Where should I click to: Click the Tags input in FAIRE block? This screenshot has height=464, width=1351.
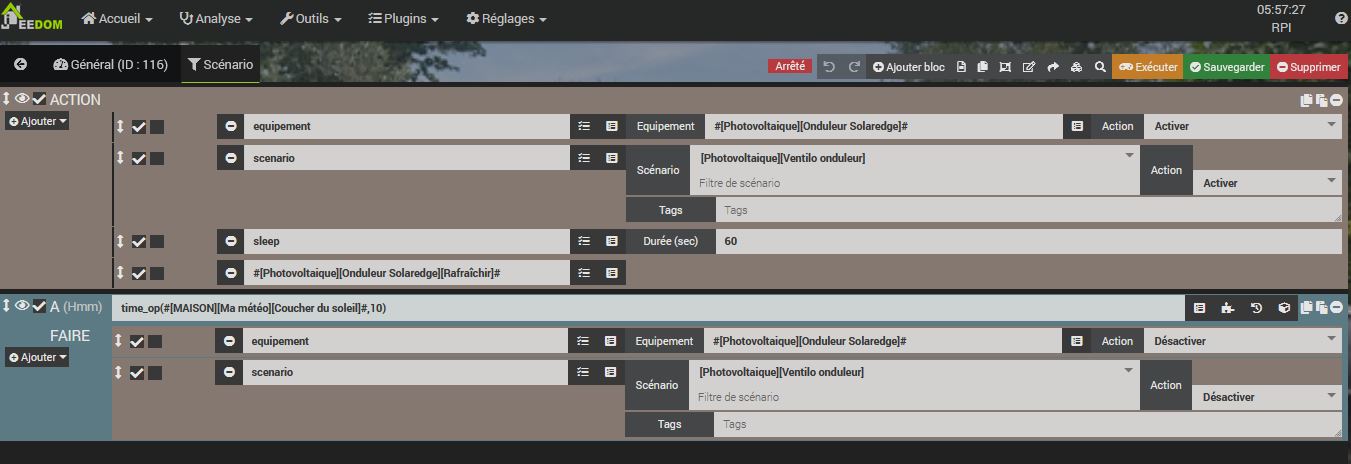pyautogui.click(x=1027, y=424)
